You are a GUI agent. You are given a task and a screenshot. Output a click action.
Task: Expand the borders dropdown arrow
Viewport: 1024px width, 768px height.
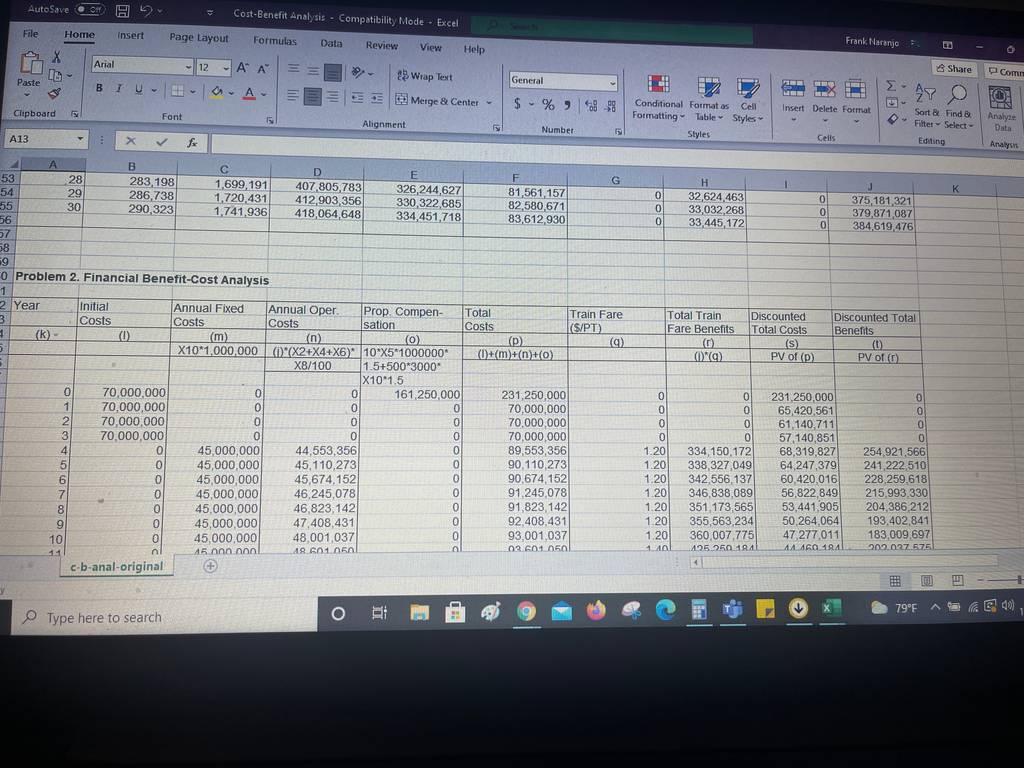tap(193, 91)
